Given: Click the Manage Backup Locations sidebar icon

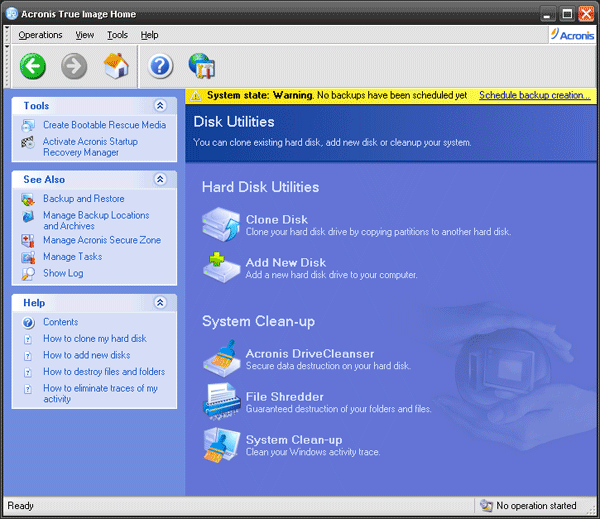Looking at the screenshot, I should point(28,216).
